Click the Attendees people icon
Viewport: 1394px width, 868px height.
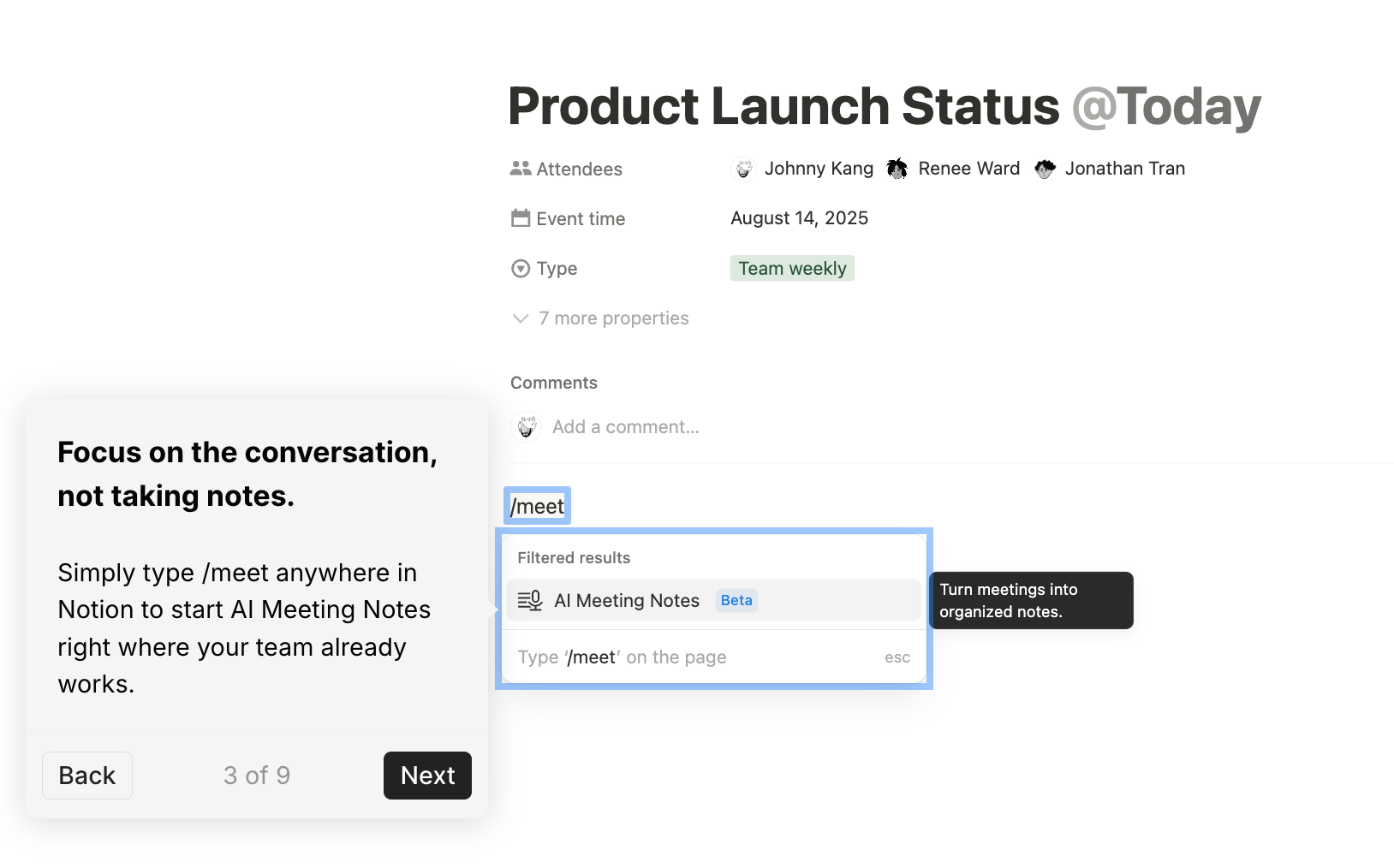pyautogui.click(x=520, y=169)
